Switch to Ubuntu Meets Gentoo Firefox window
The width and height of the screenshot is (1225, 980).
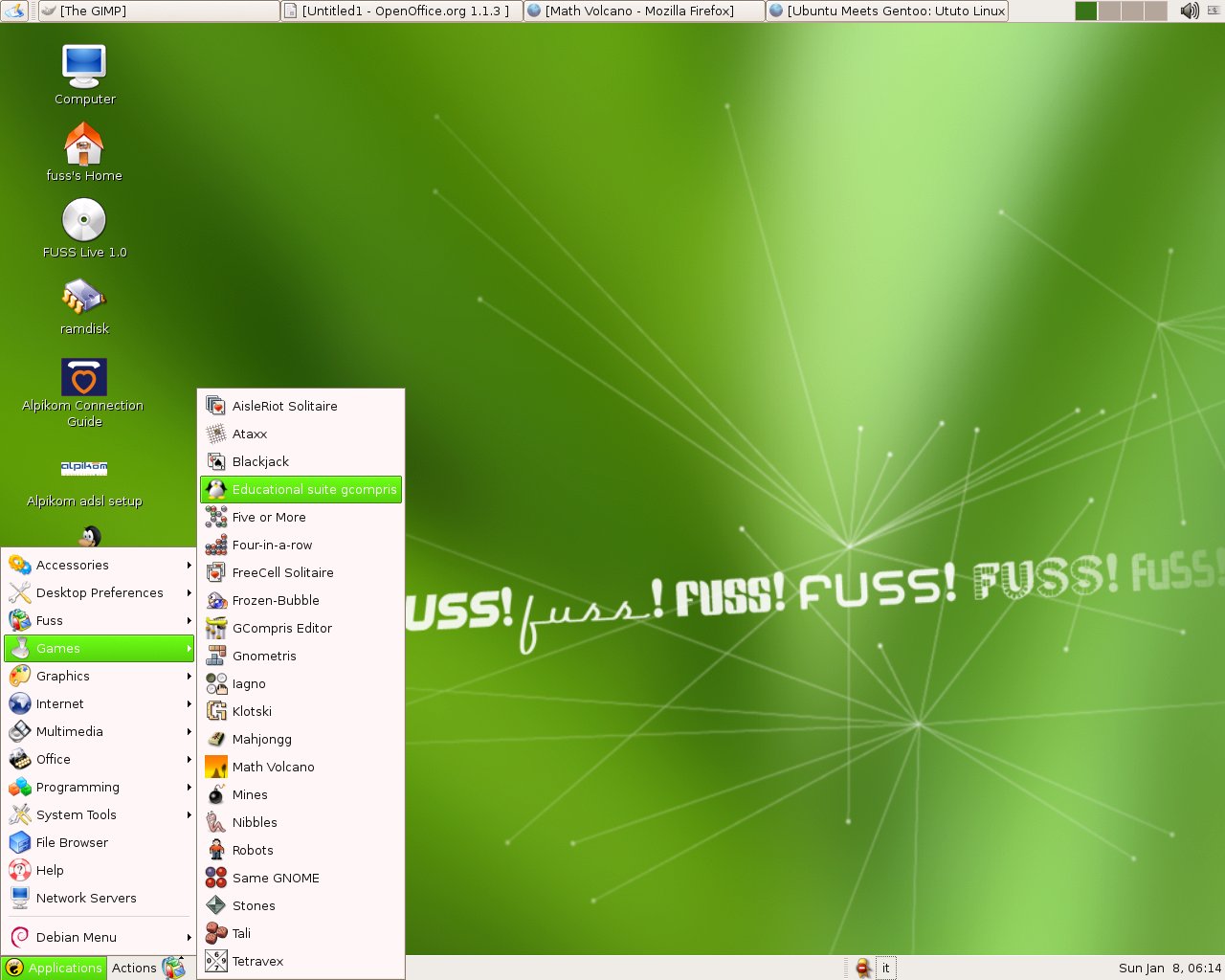coord(887,11)
